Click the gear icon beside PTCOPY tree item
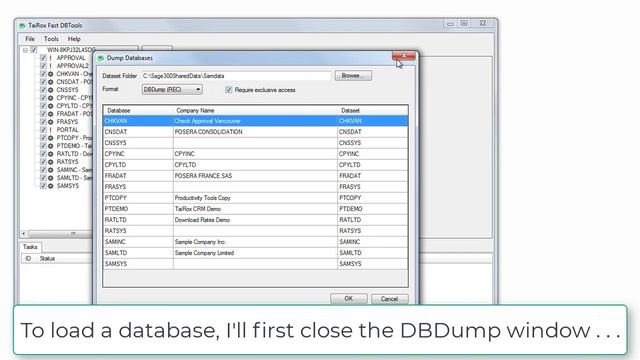Image resolution: width=640 pixels, height=360 pixels. 51,138
